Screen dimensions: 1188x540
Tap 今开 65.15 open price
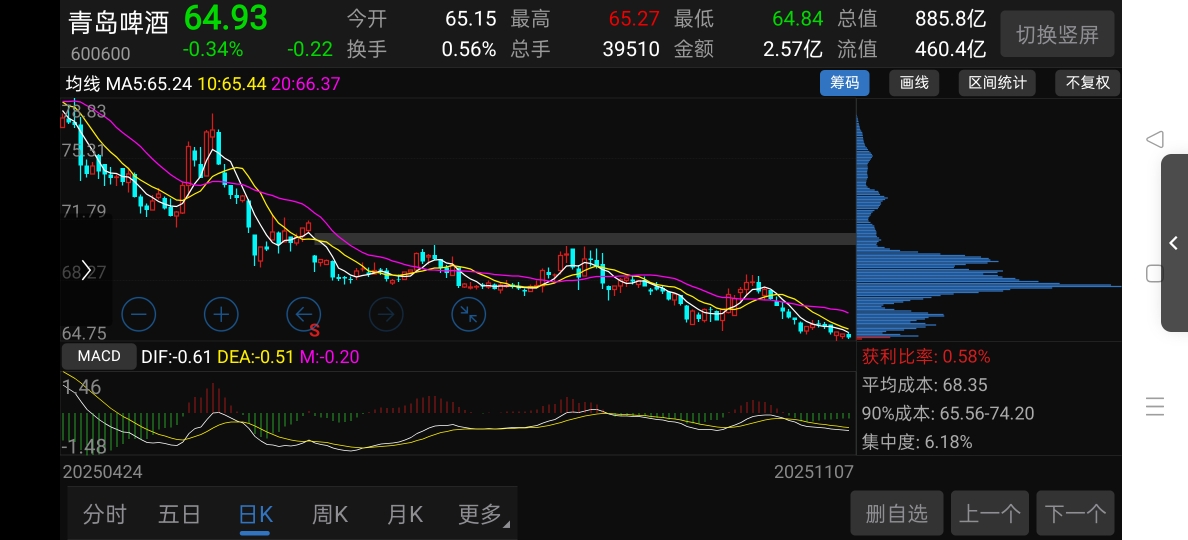click(421, 18)
